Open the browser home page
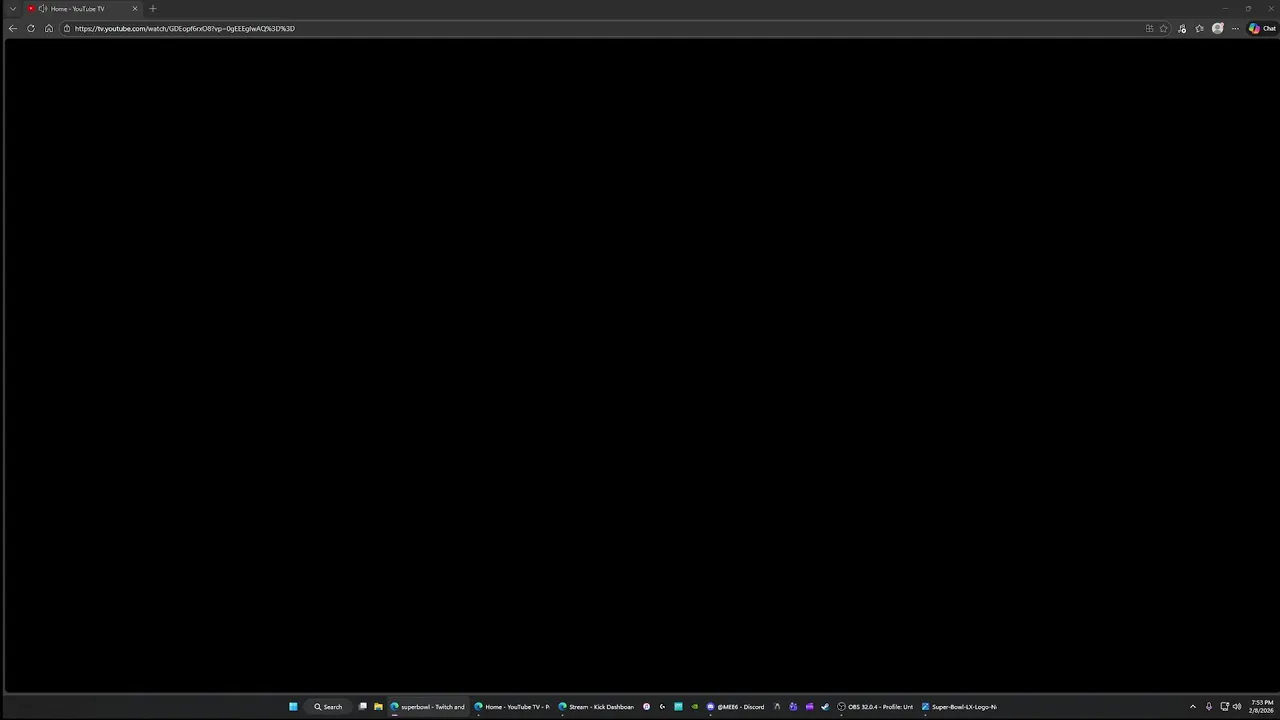Image resolution: width=1280 pixels, height=720 pixels. coord(49,28)
